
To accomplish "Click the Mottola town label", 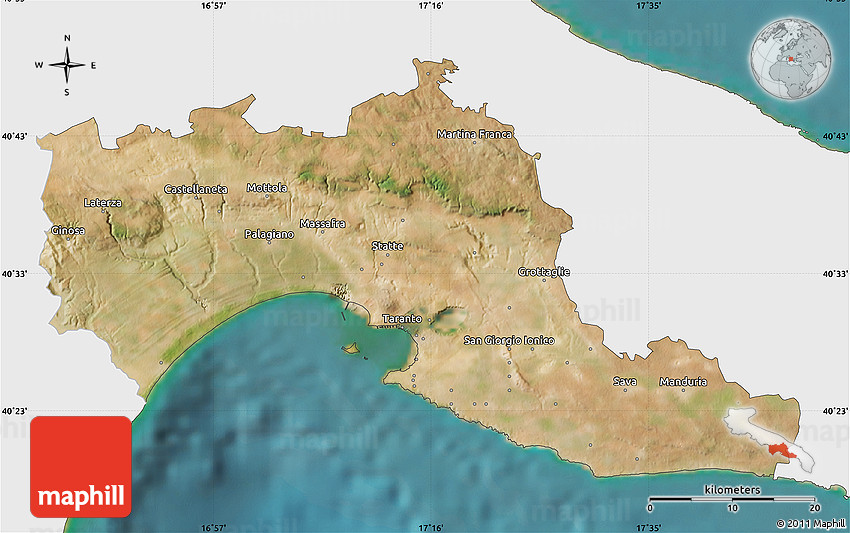I will coord(267,188).
